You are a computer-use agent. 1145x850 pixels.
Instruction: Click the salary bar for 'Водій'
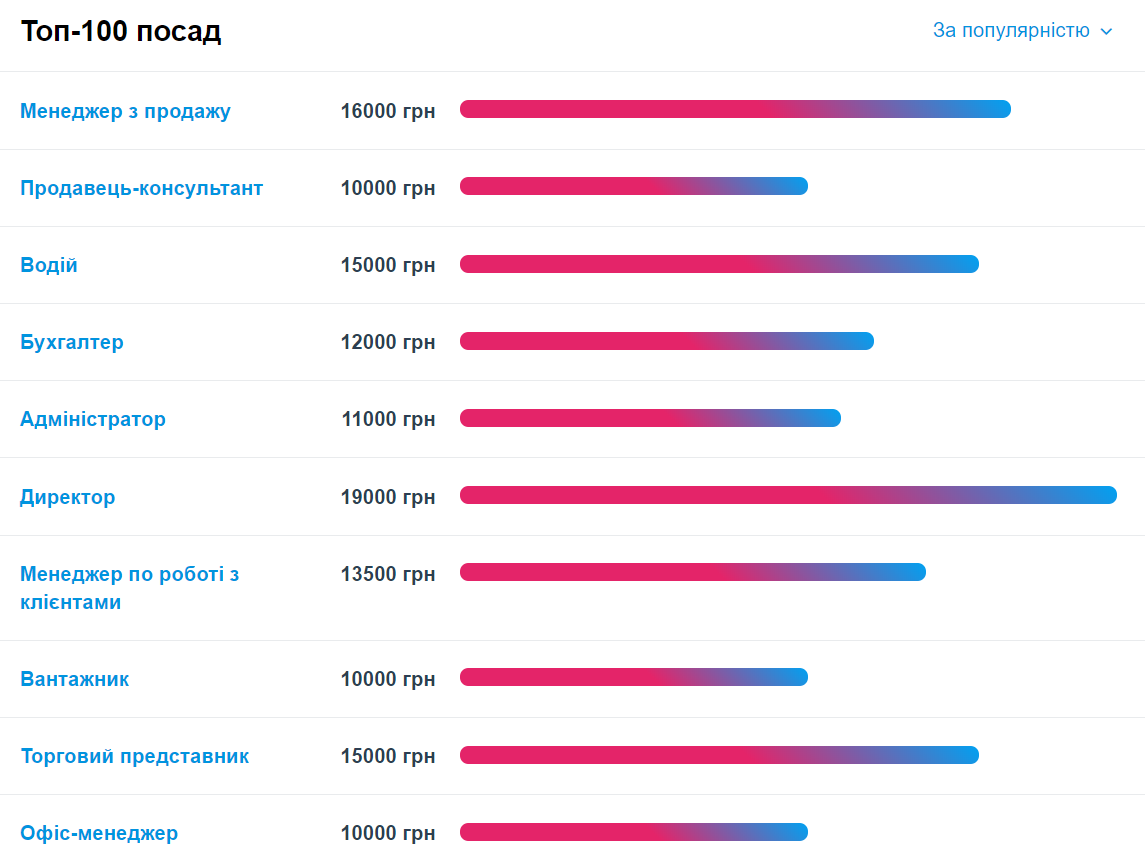719,264
